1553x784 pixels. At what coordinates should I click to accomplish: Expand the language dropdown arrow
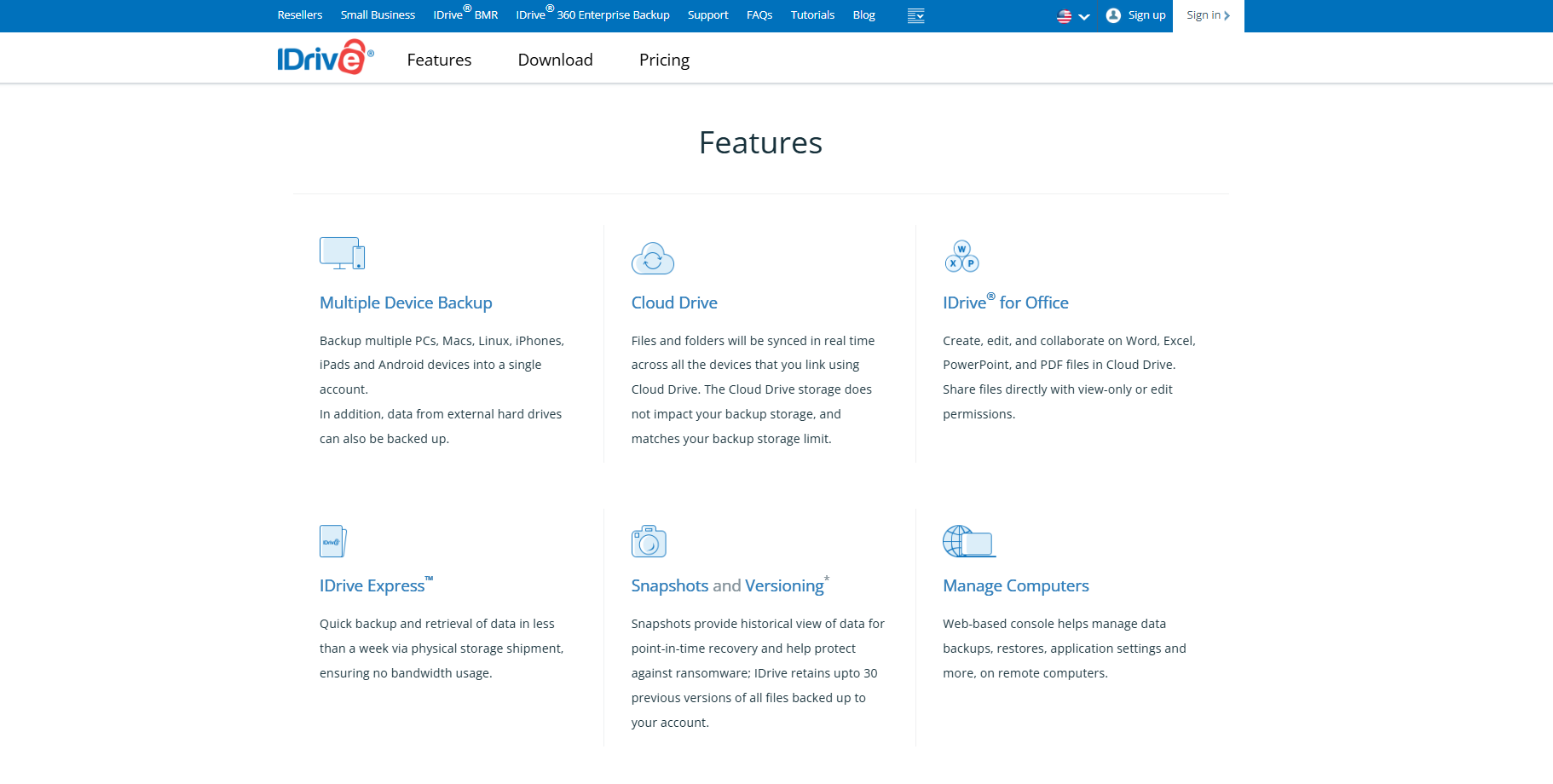1084,16
